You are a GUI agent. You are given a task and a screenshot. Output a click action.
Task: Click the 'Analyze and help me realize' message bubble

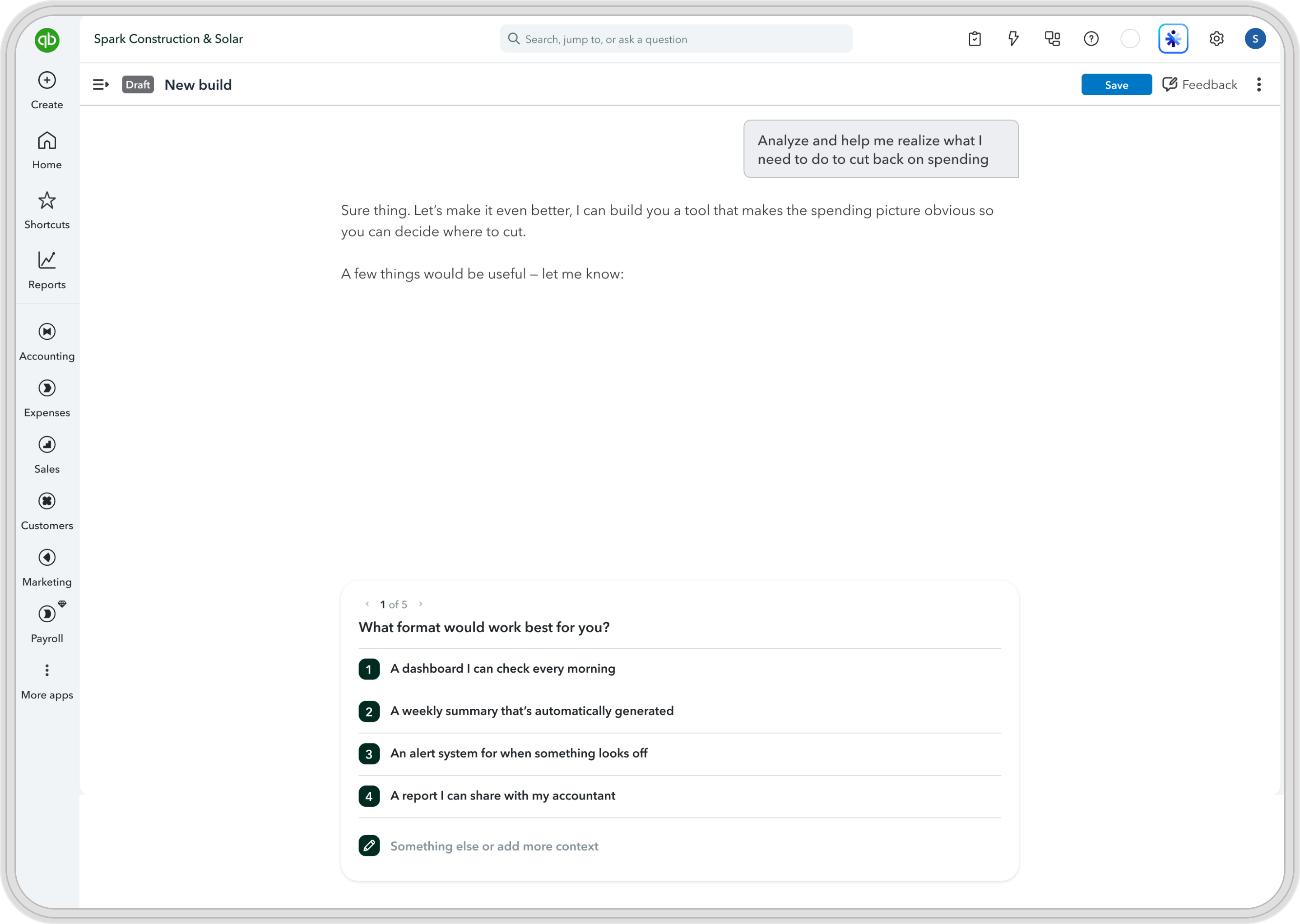pyautogui.click(x=881, y=149)
